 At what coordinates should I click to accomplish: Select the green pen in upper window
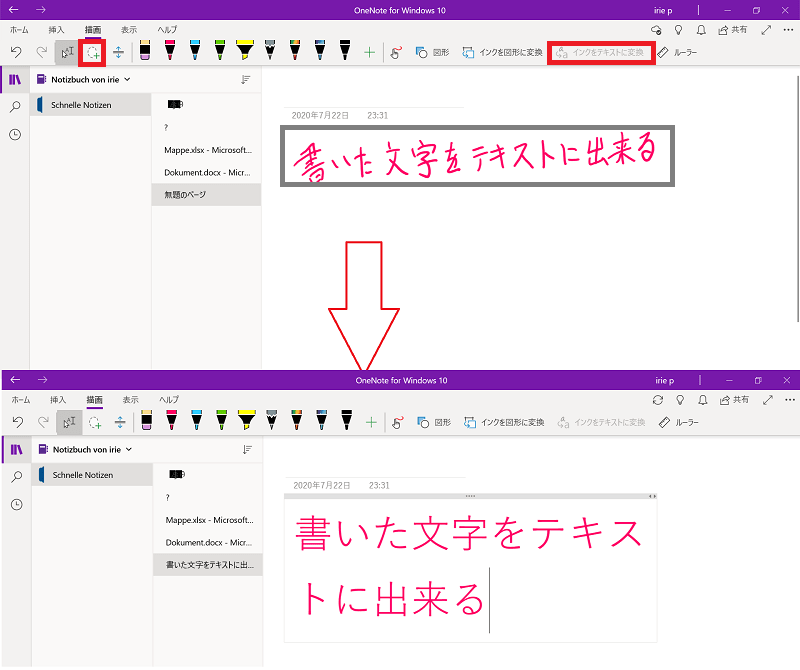point(220,50)
